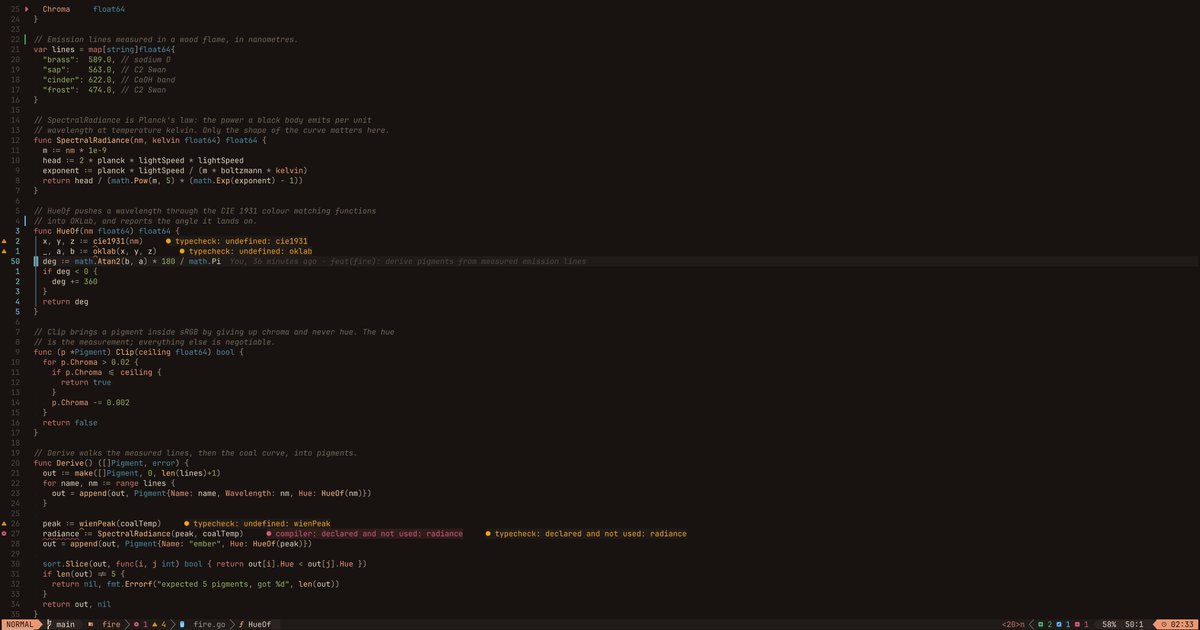Click the "frost" map entry

click(x=104, y=90)
